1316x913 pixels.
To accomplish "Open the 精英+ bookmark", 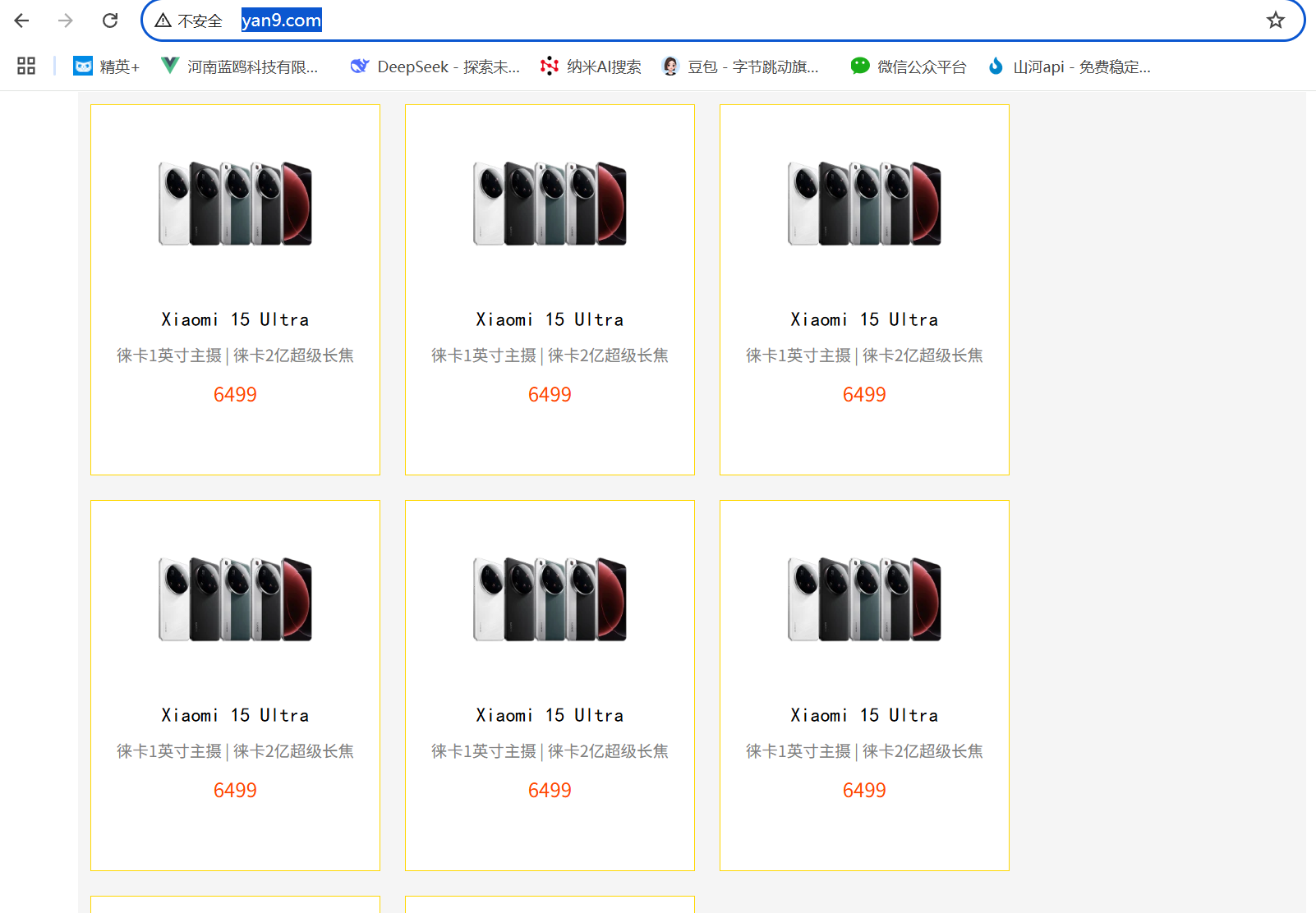I will pyautogui.click(x=107, y=67).
